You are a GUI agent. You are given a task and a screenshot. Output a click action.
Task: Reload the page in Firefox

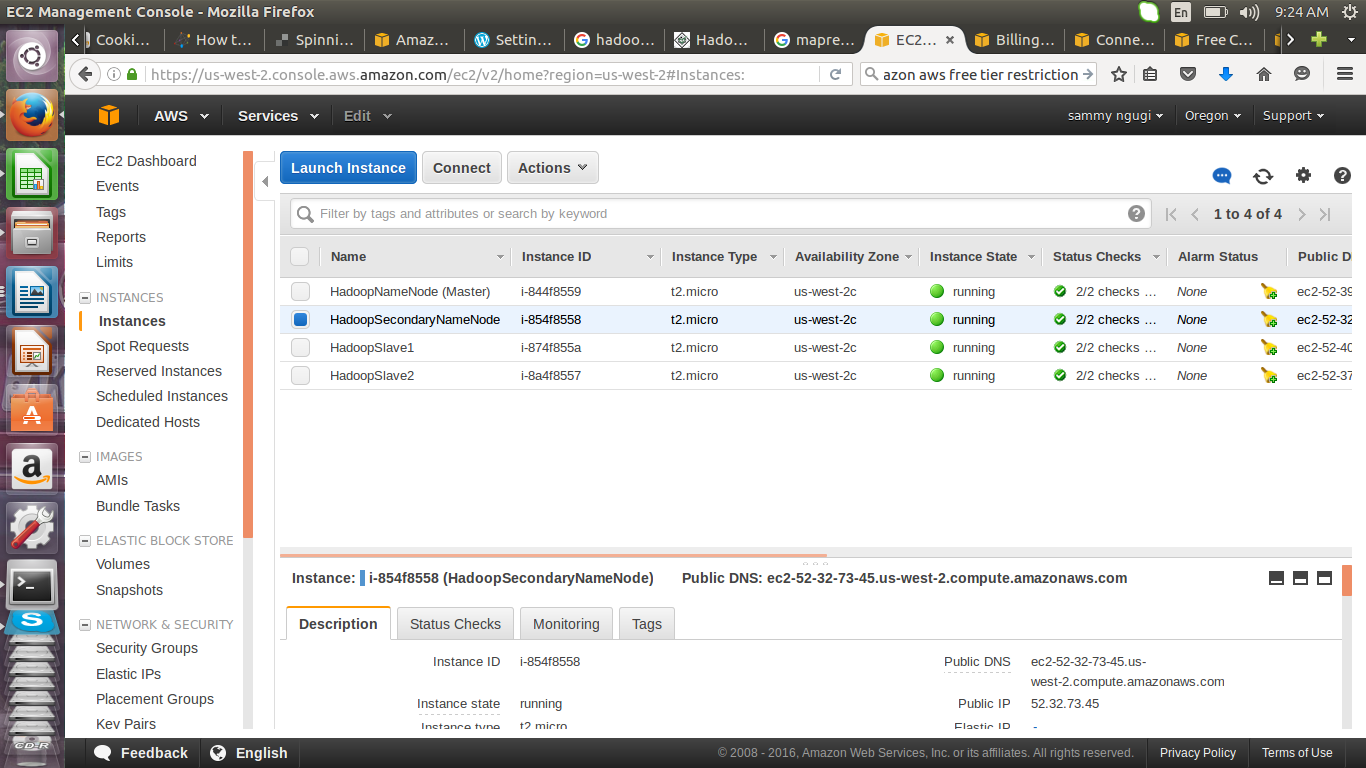coord(835,74)
